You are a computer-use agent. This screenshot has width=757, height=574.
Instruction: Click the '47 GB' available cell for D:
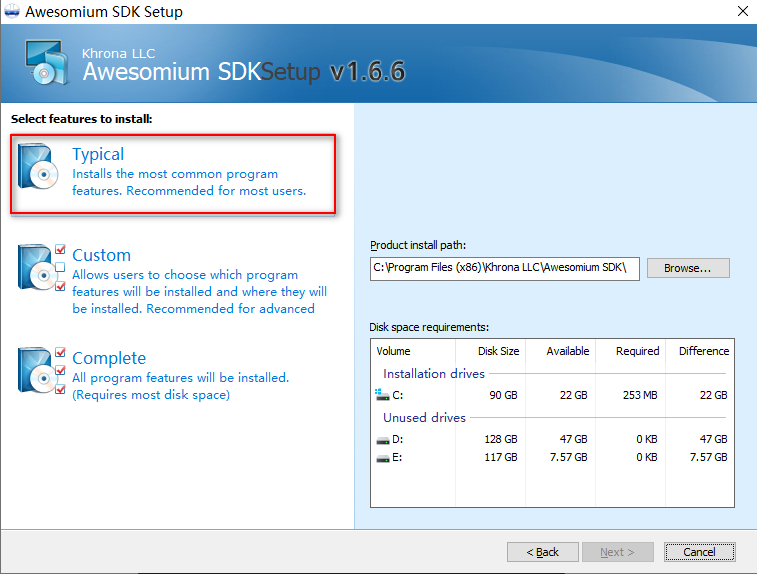(x=574, y=439)
